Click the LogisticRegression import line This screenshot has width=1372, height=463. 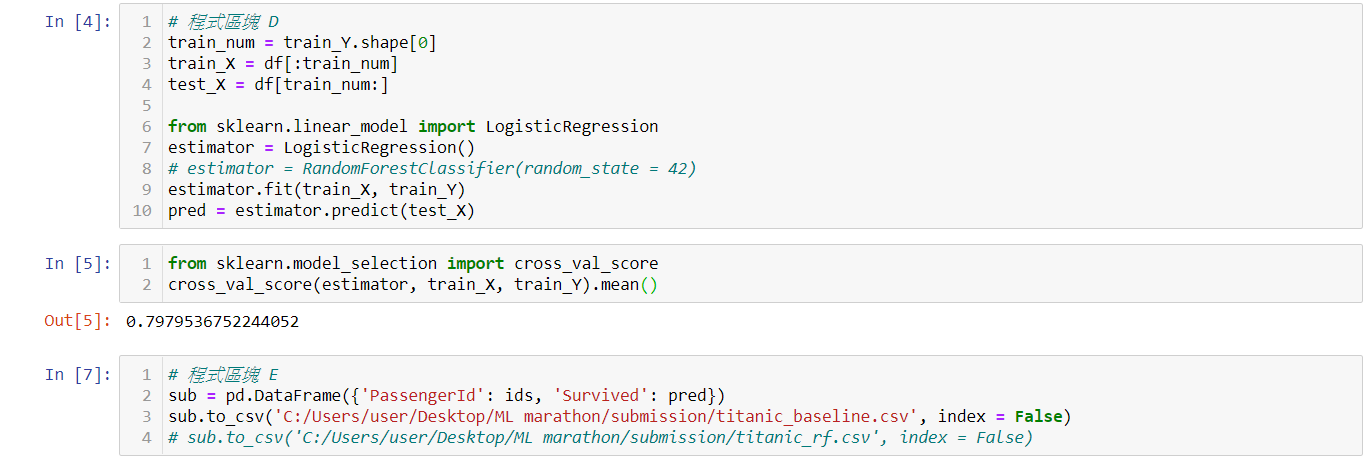click(413, 127)
